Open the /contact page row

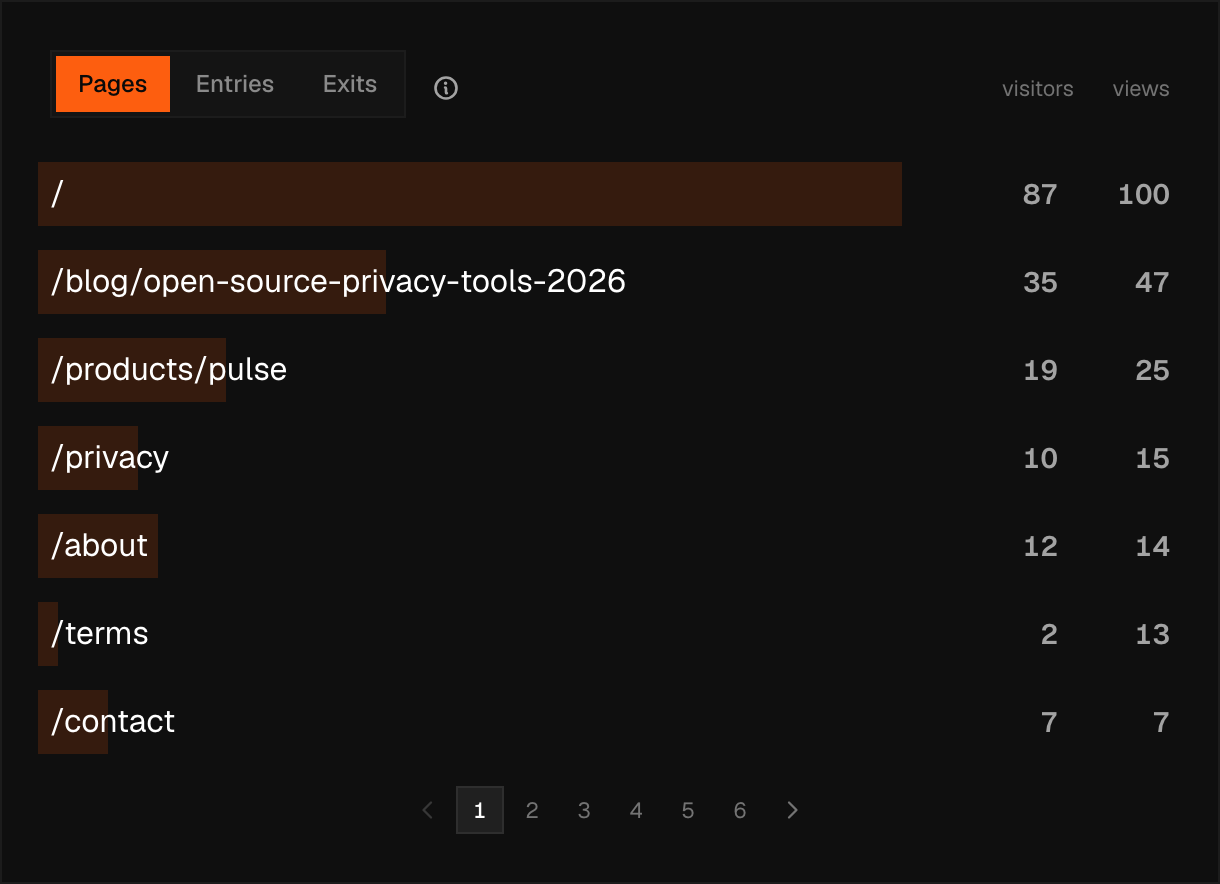(610, 722)
